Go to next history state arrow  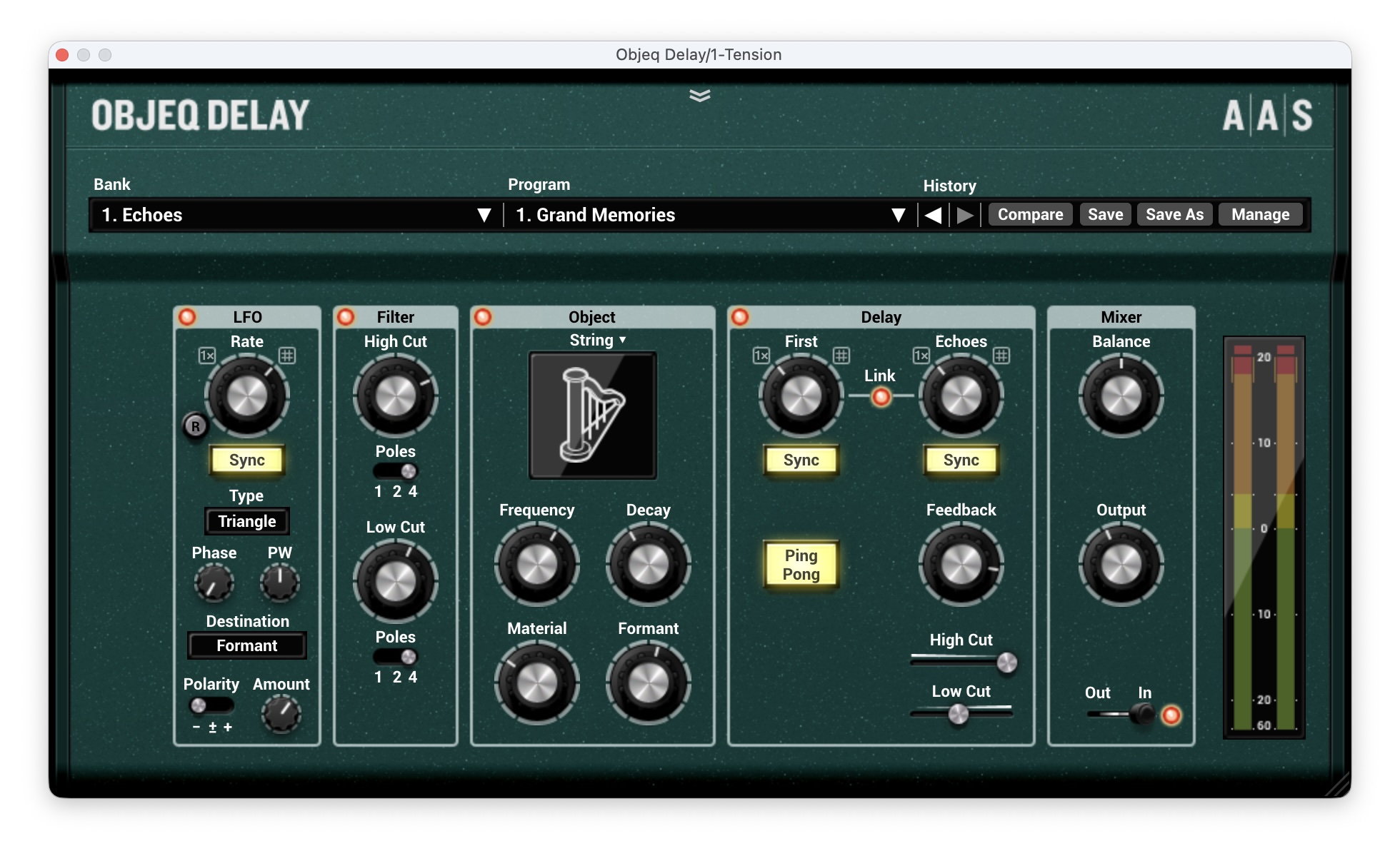(965, 215)
